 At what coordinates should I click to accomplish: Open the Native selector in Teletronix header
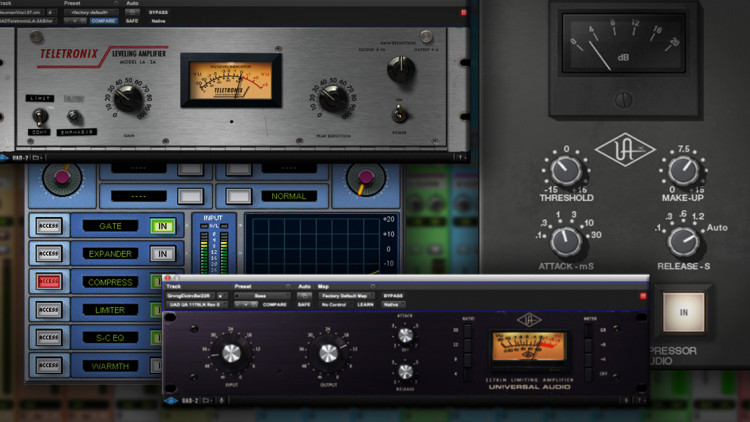(x=158, y=21)
